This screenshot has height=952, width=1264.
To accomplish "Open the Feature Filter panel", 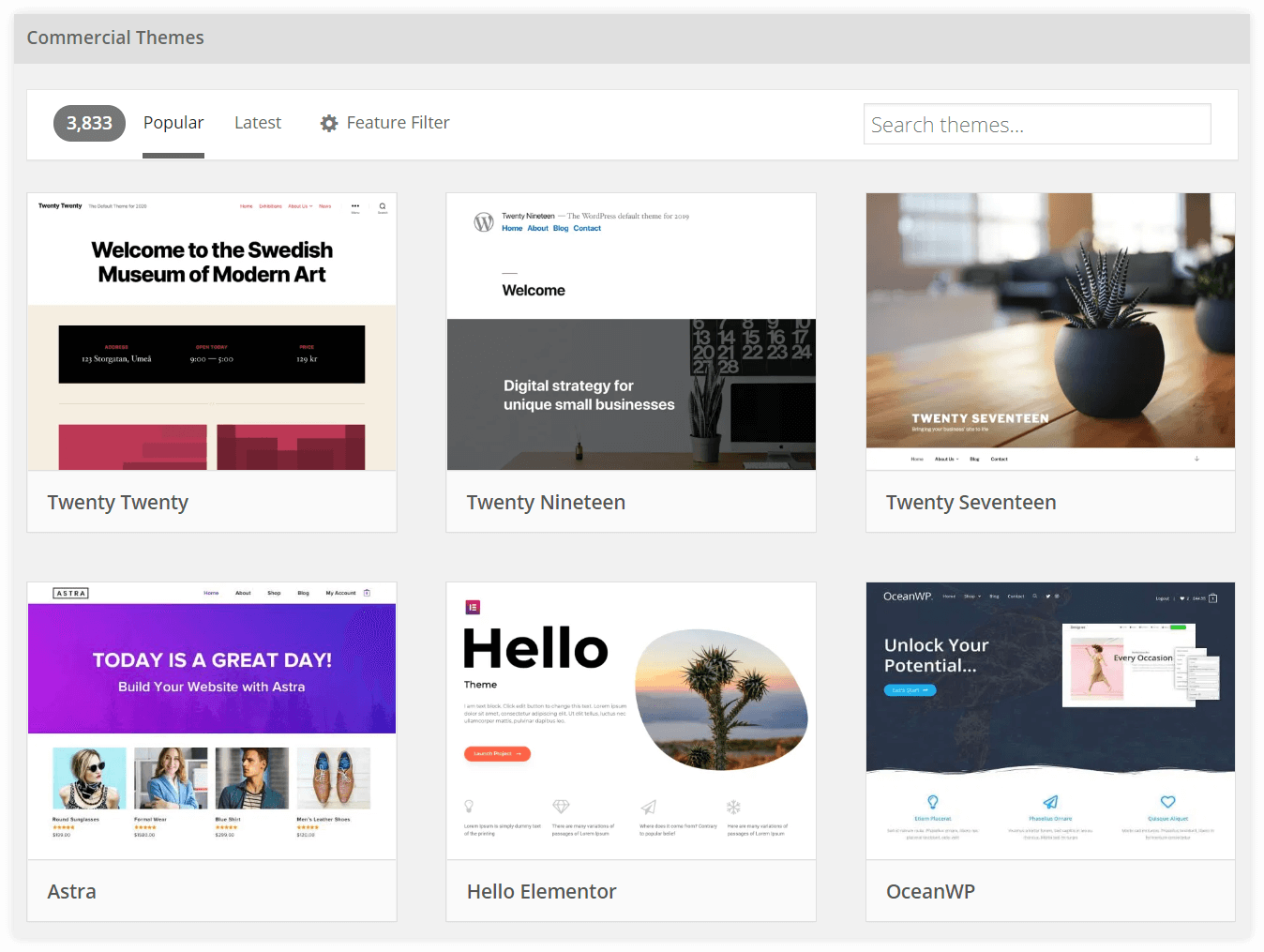I will pos(385,123).
